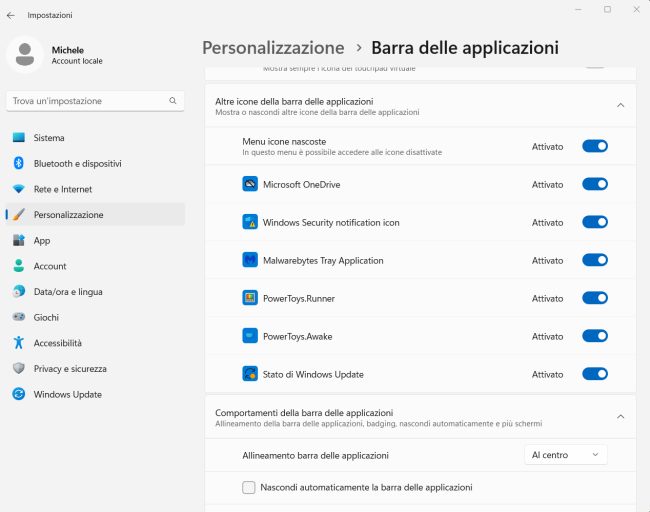Click the Rete e Internet wifi icon

[x=19, y=189]
